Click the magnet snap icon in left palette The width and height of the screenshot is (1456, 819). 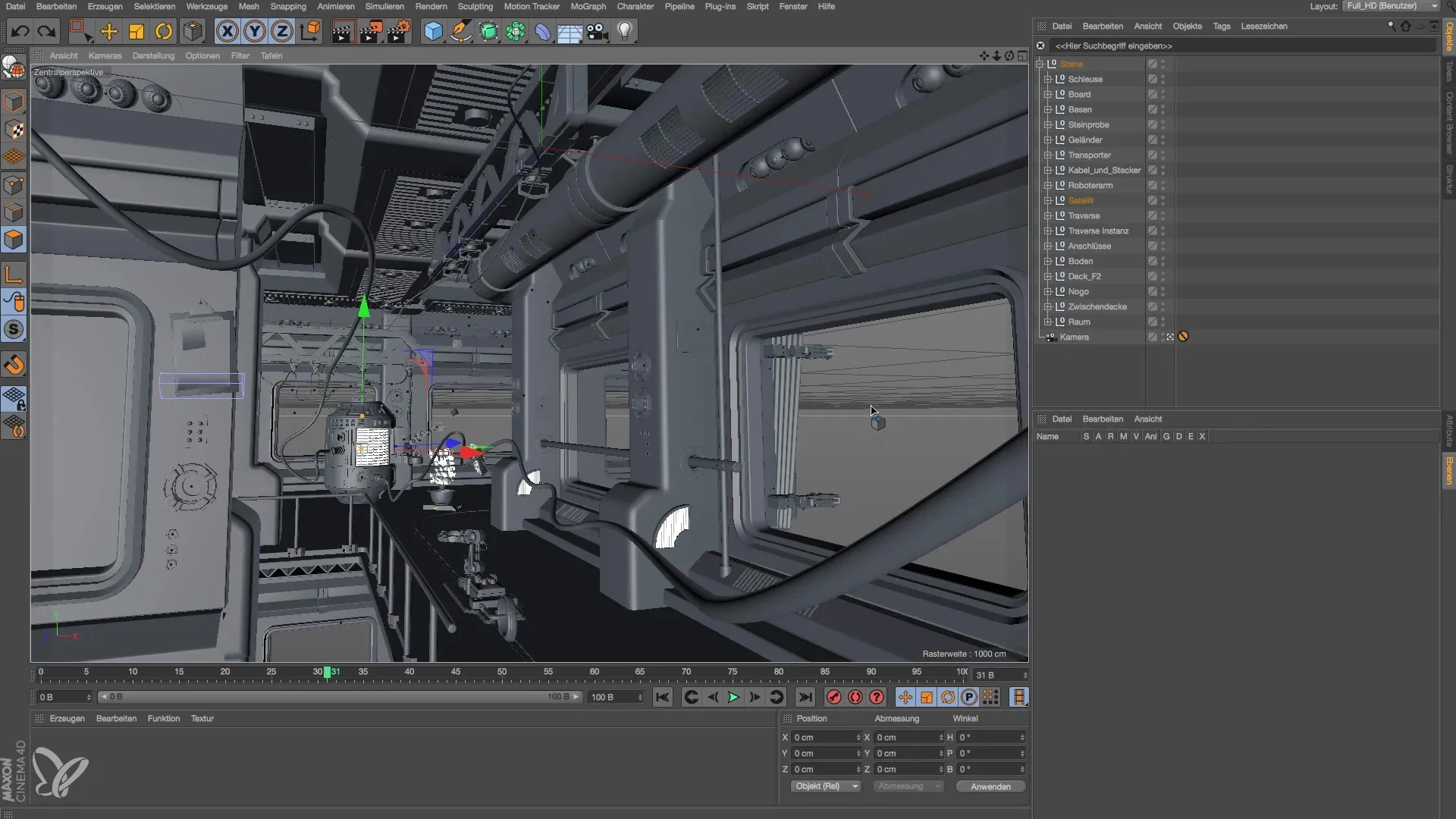click(14, 365)
